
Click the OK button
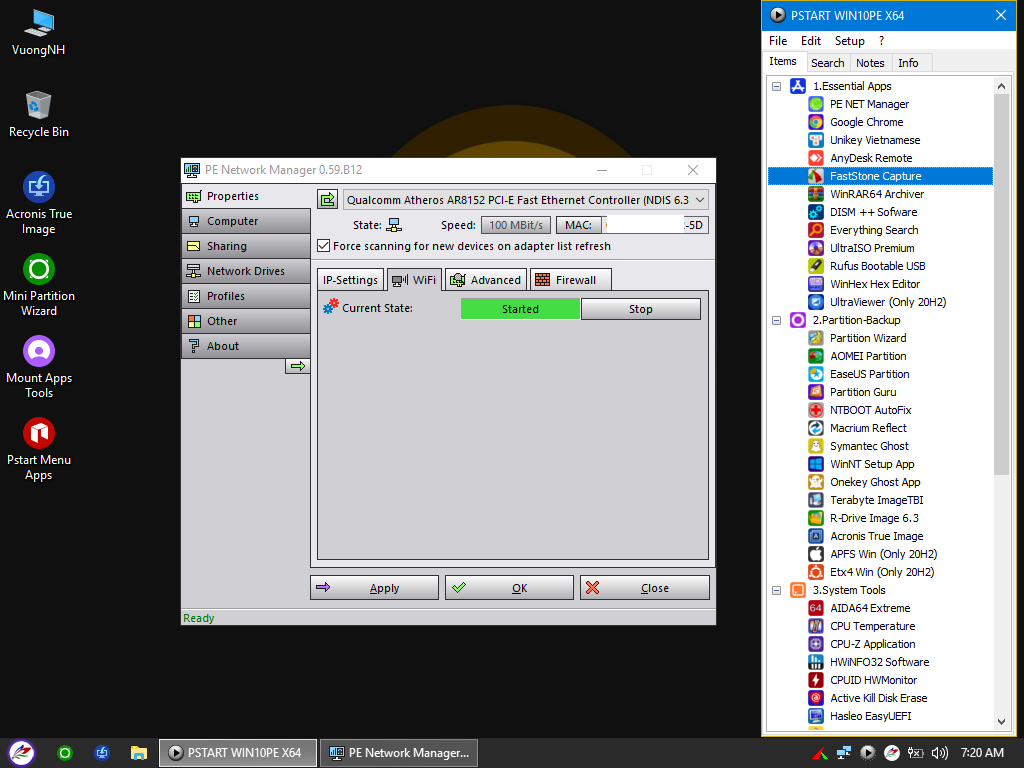[509, 588]
